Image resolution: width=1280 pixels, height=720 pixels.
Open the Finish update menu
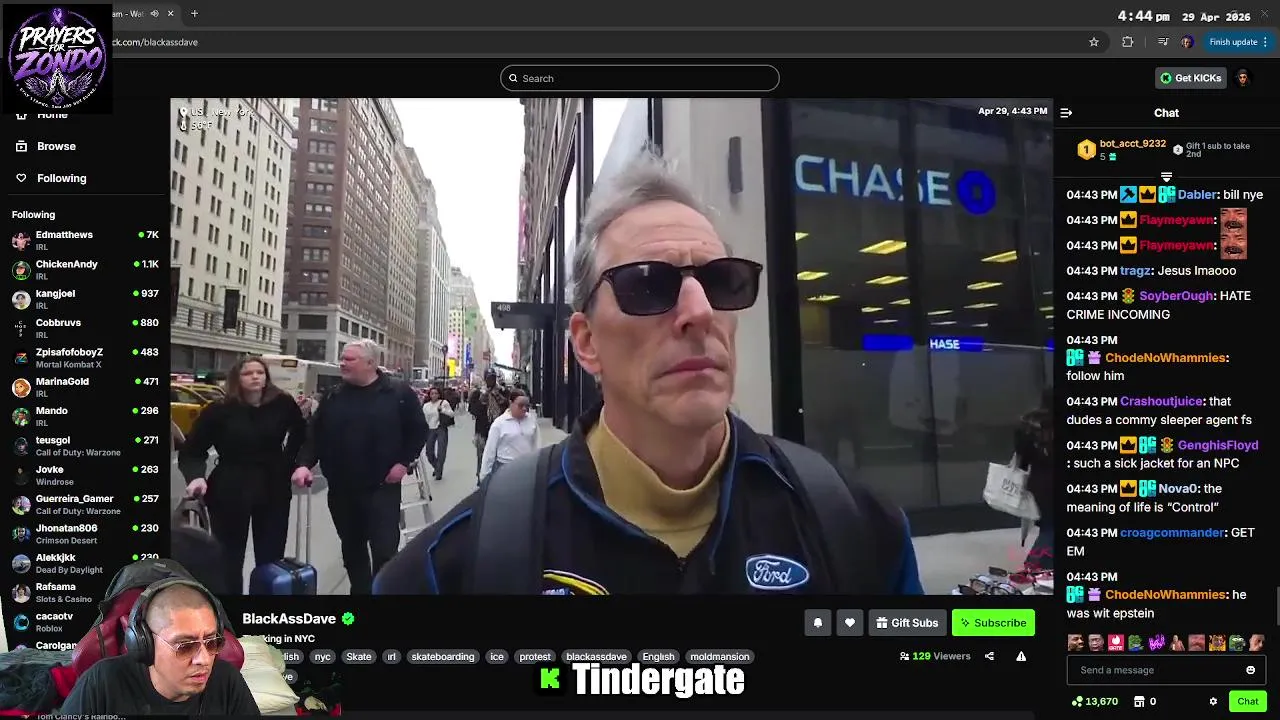click(x=1238, y=42)
